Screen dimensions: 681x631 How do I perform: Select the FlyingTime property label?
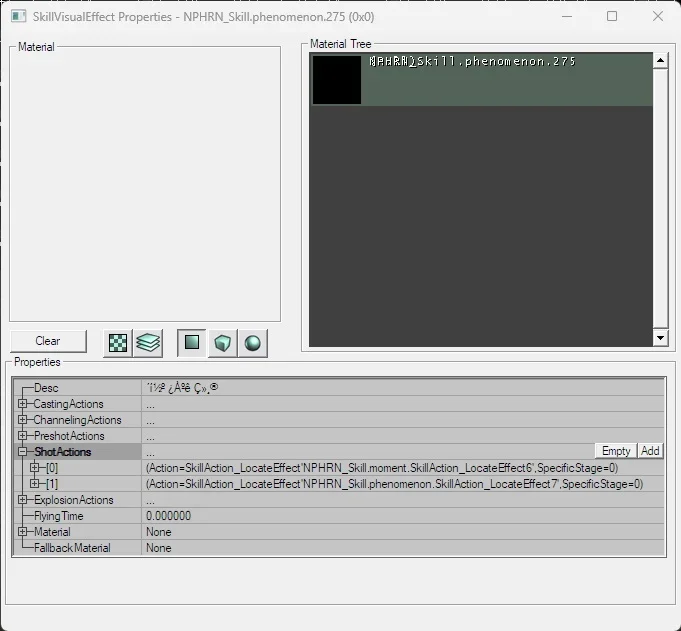point(58,516)
